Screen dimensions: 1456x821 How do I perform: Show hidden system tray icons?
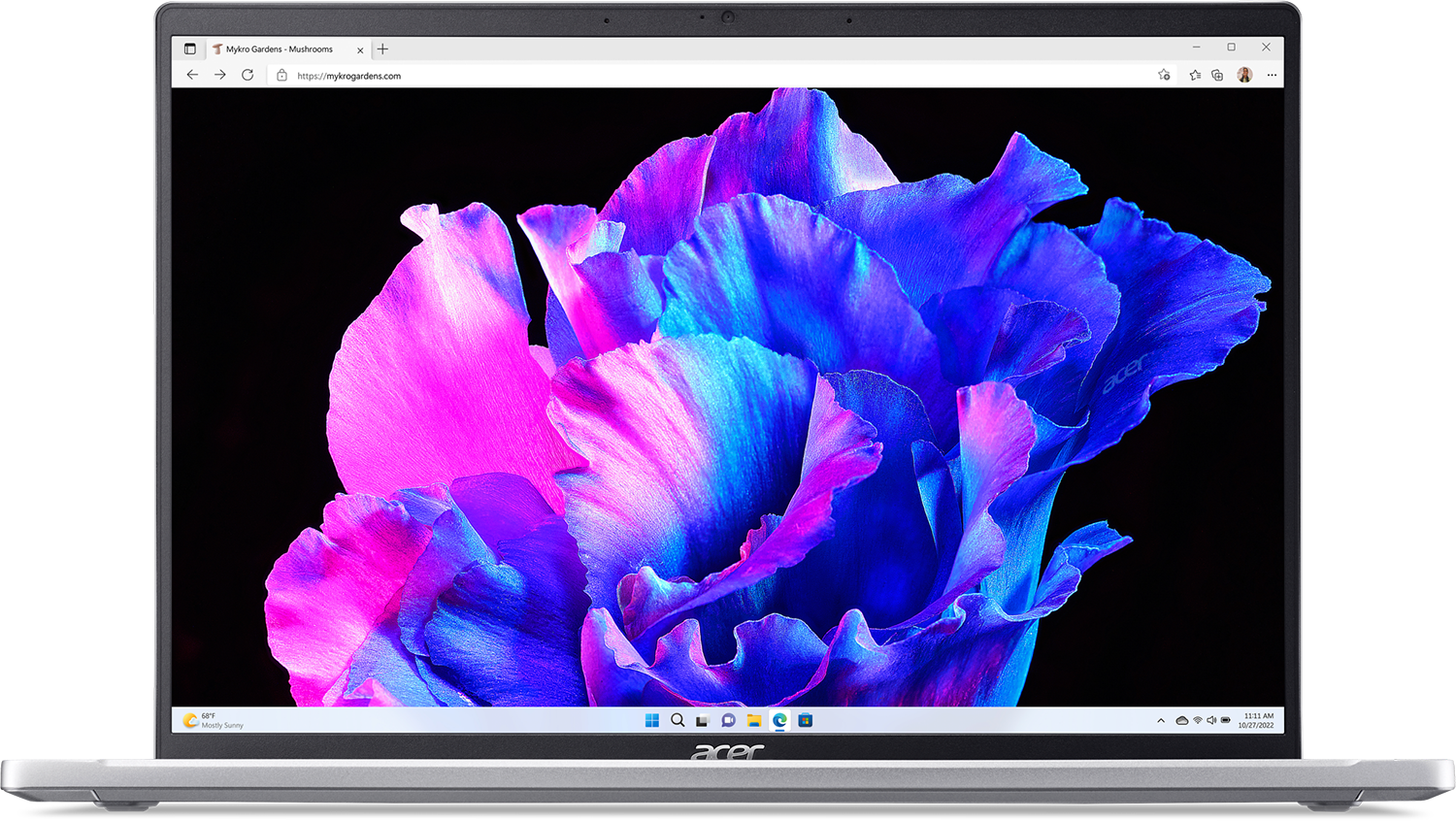point(1161,720)
